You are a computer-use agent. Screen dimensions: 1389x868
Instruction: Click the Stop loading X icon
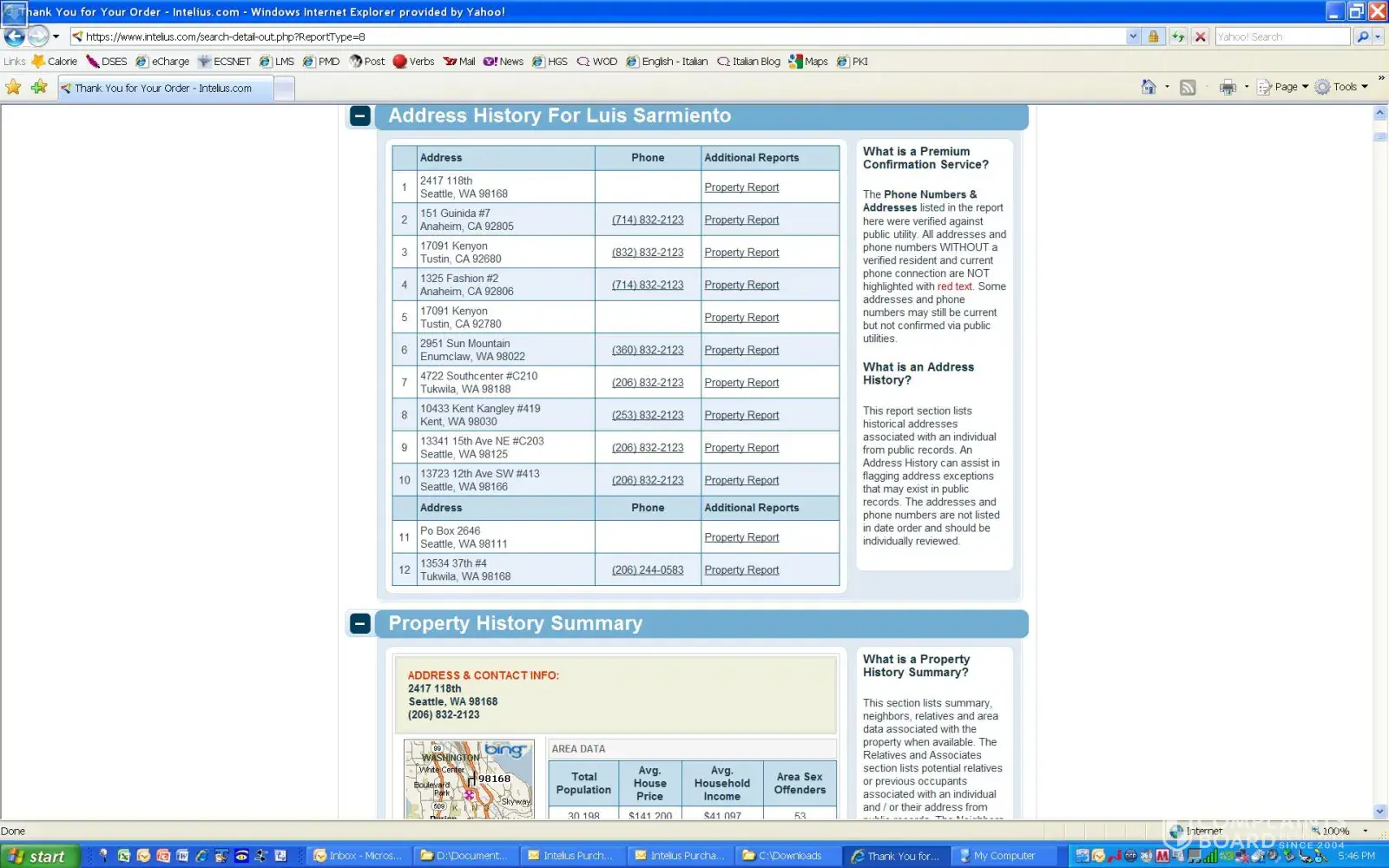tap(1200, 36)
